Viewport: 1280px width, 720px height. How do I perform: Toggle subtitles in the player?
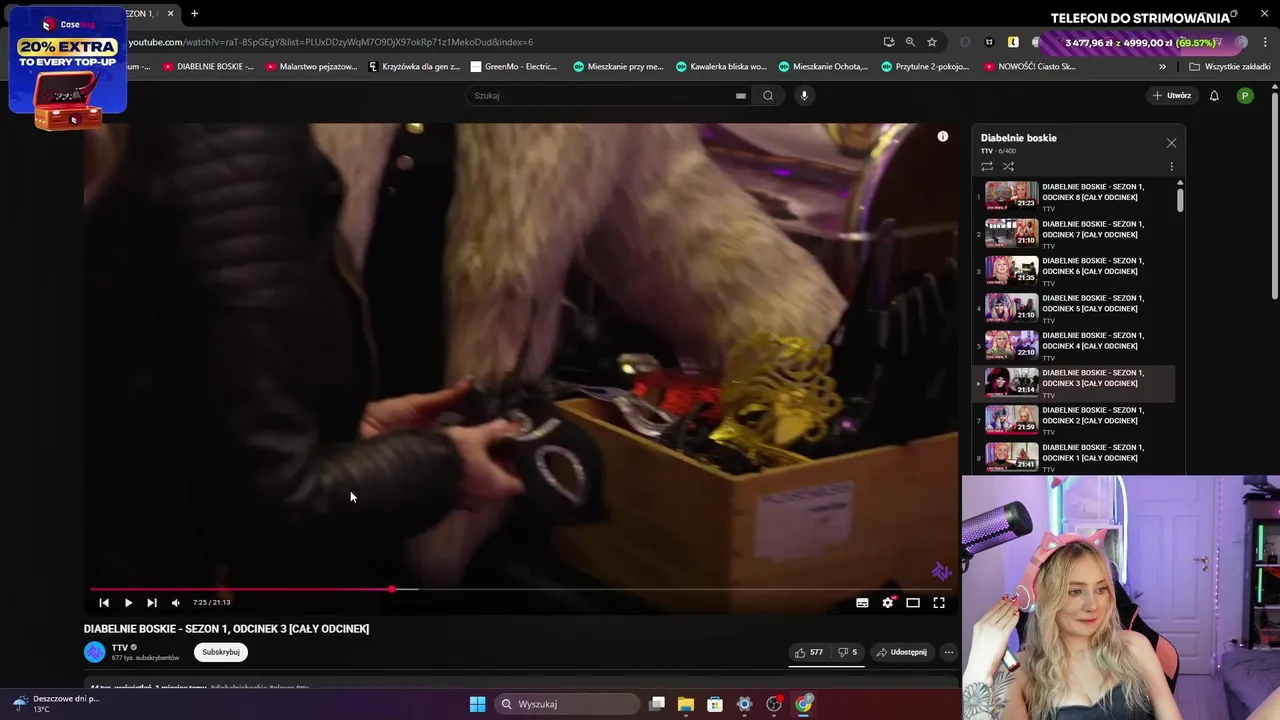tap(862, 603)
